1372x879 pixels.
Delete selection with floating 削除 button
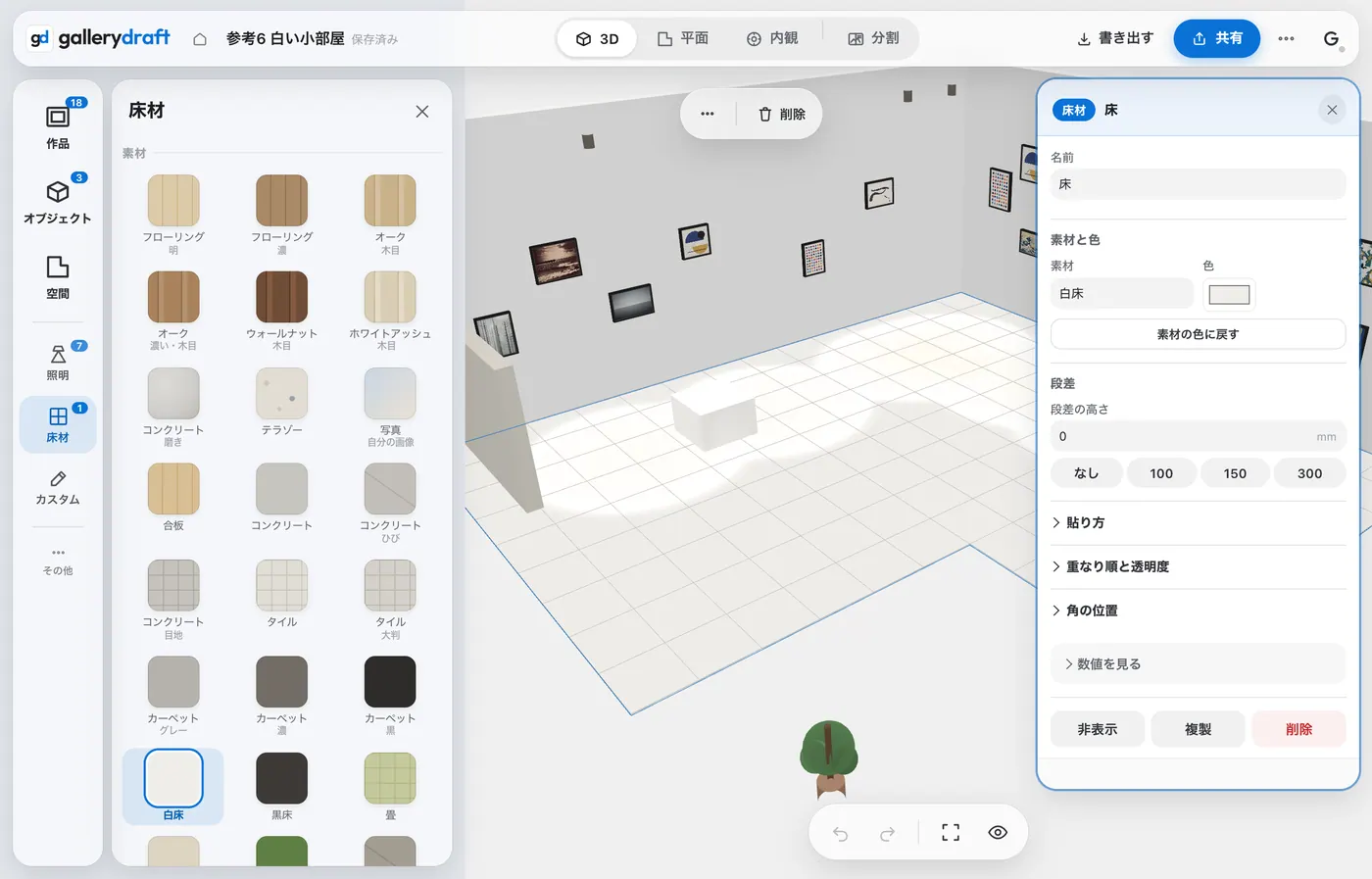pos(782,114)
